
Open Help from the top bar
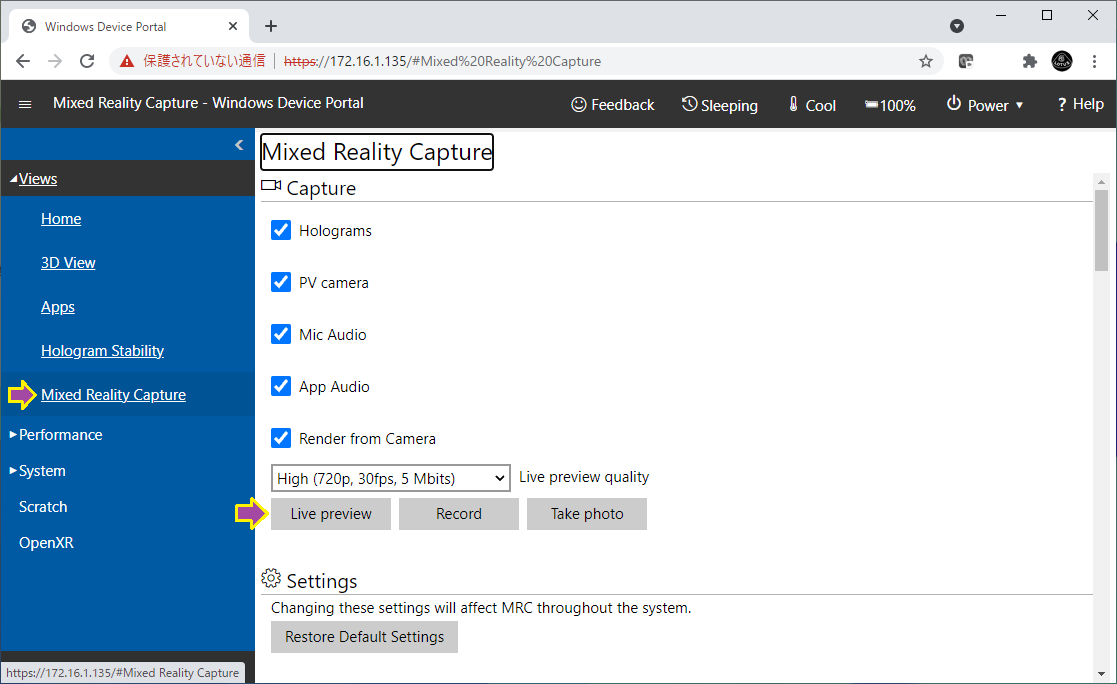click(x=1080, y=104)
